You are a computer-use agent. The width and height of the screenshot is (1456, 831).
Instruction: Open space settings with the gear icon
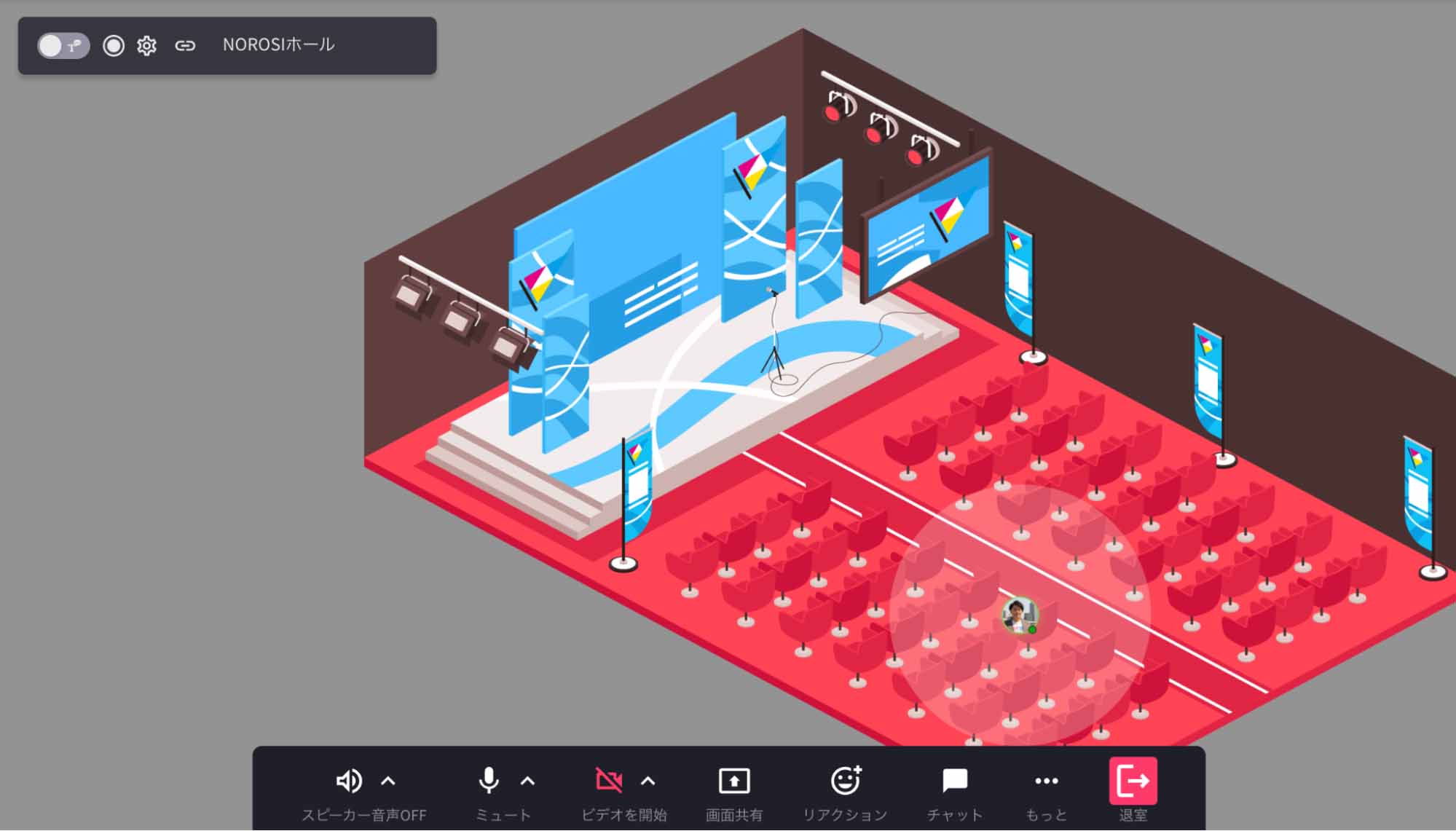pos(147,45)
